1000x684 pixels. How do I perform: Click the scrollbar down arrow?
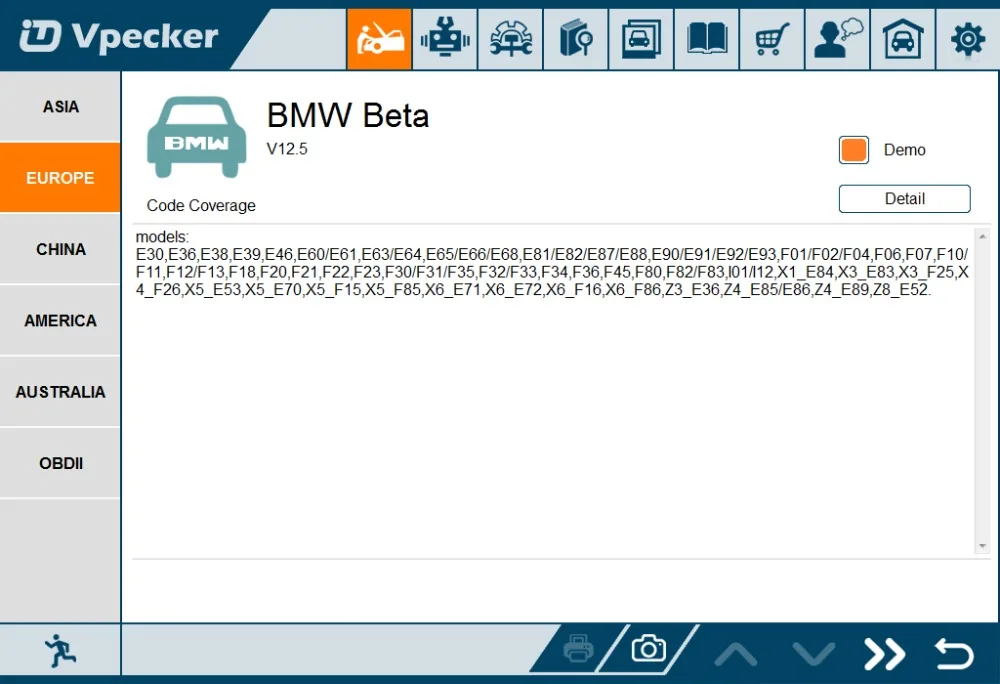point(982,546)
